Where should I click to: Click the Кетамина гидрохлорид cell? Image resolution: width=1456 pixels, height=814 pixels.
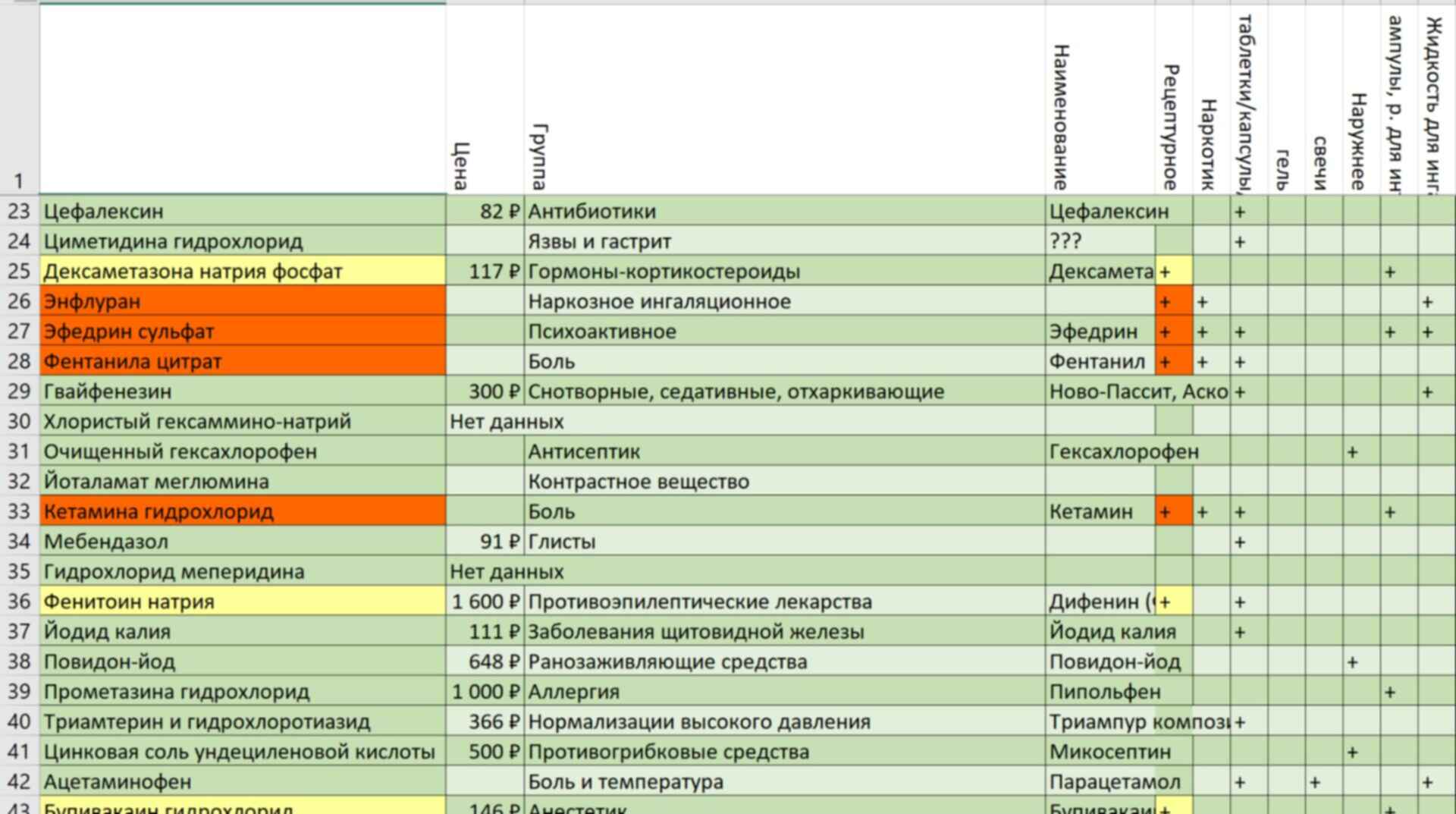tap(243, 511)
